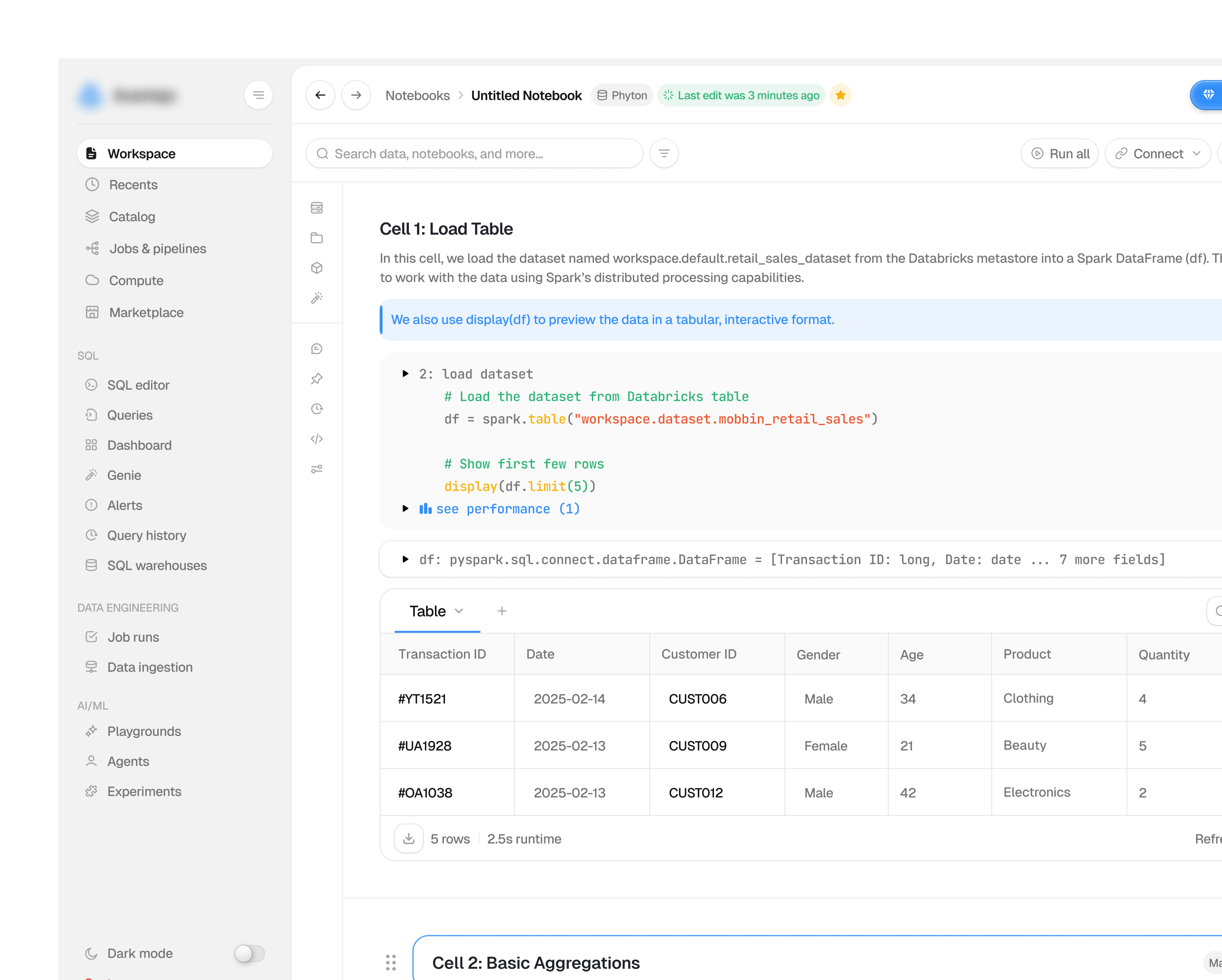Viewport: 1222px width, 980px height.
Task: Open the Connect dropdown
Action: click(1157, 154)
